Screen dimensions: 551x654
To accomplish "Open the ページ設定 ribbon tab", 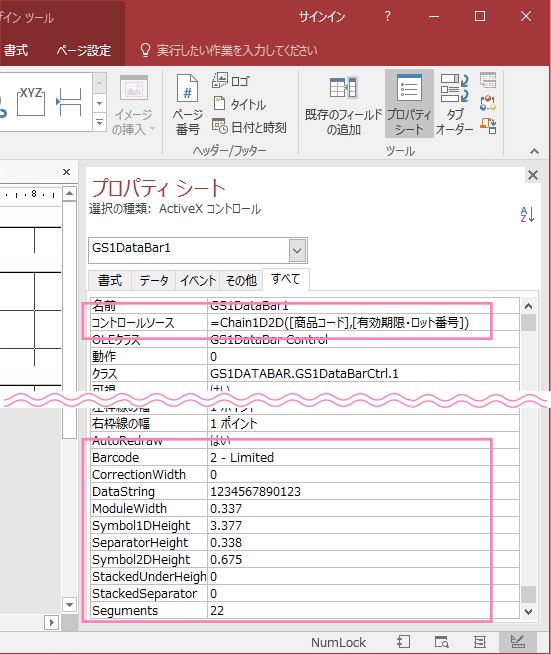I will click(x=83, y=50).
